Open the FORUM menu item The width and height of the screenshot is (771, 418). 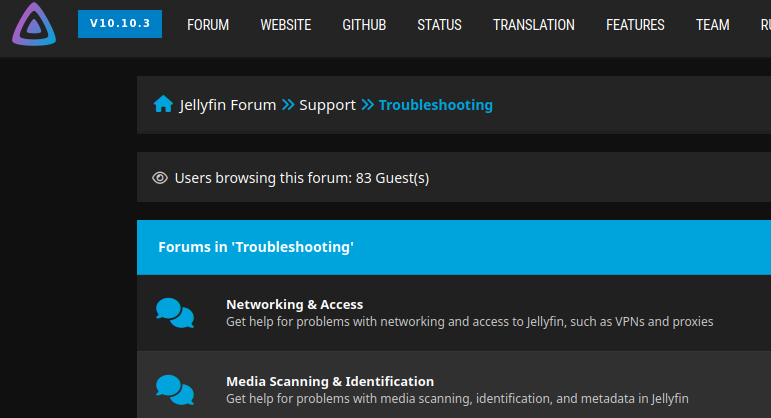point(208,25)
